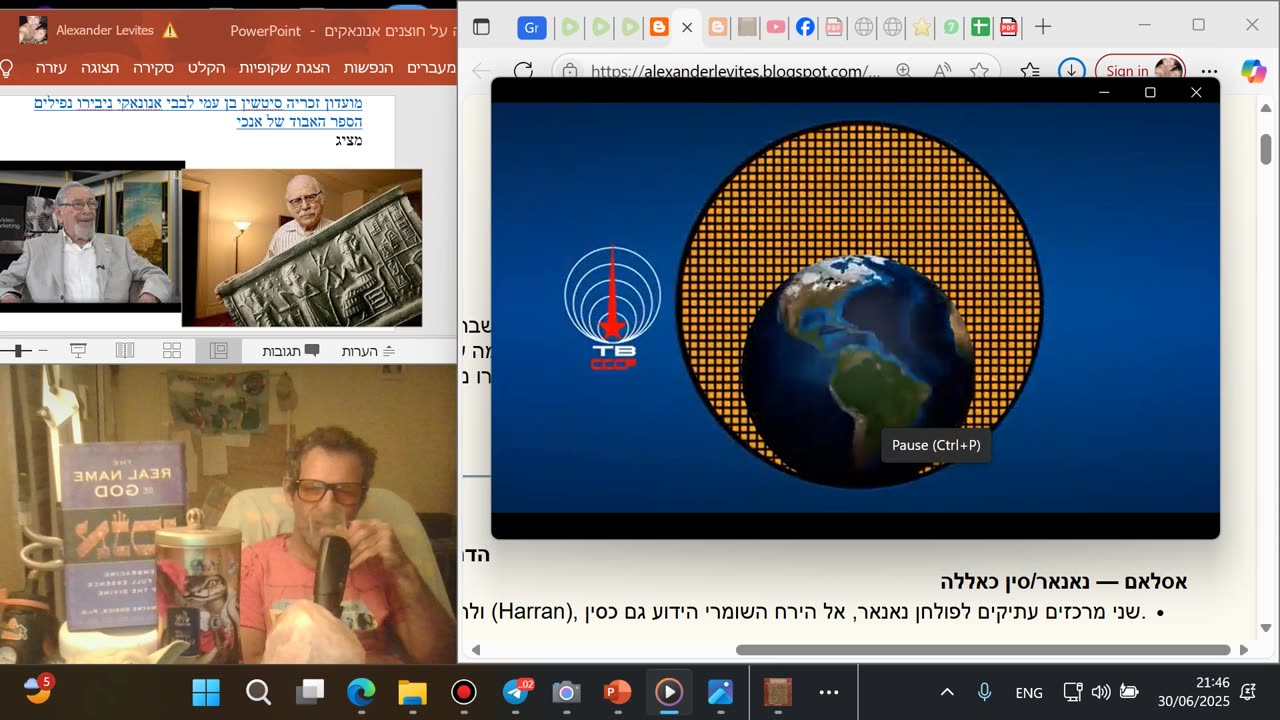
Task: Activate Read aloud icon in address bar
Action: [942, 71]
